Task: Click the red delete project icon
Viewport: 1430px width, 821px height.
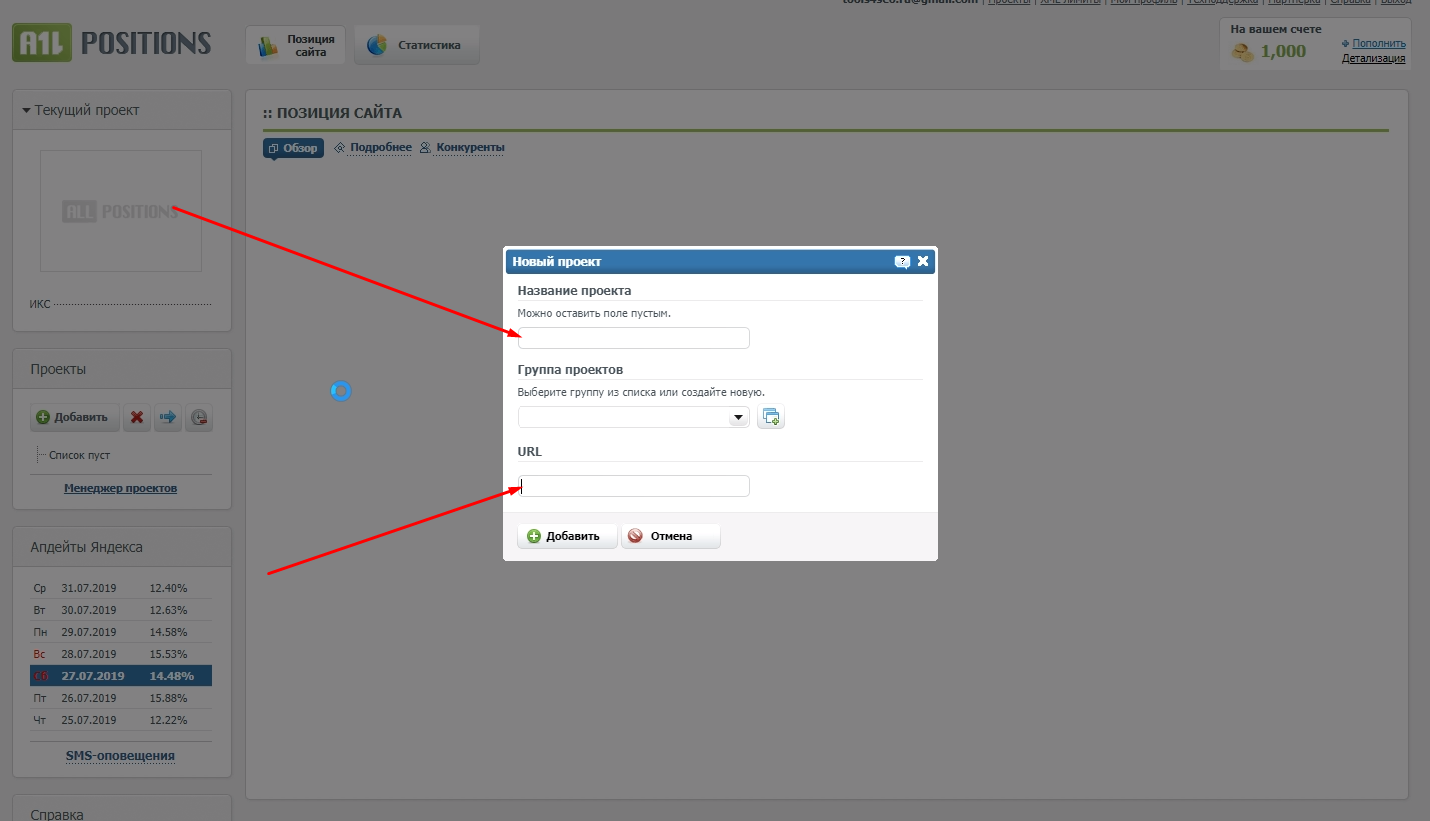Action: click(137, 417)
